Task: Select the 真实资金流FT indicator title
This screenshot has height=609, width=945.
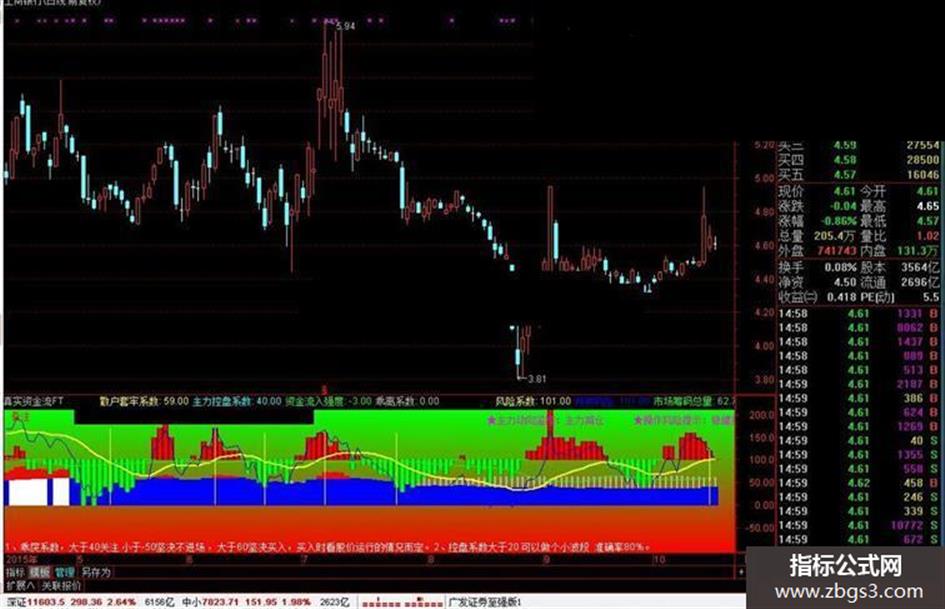Action: [34, 401]
